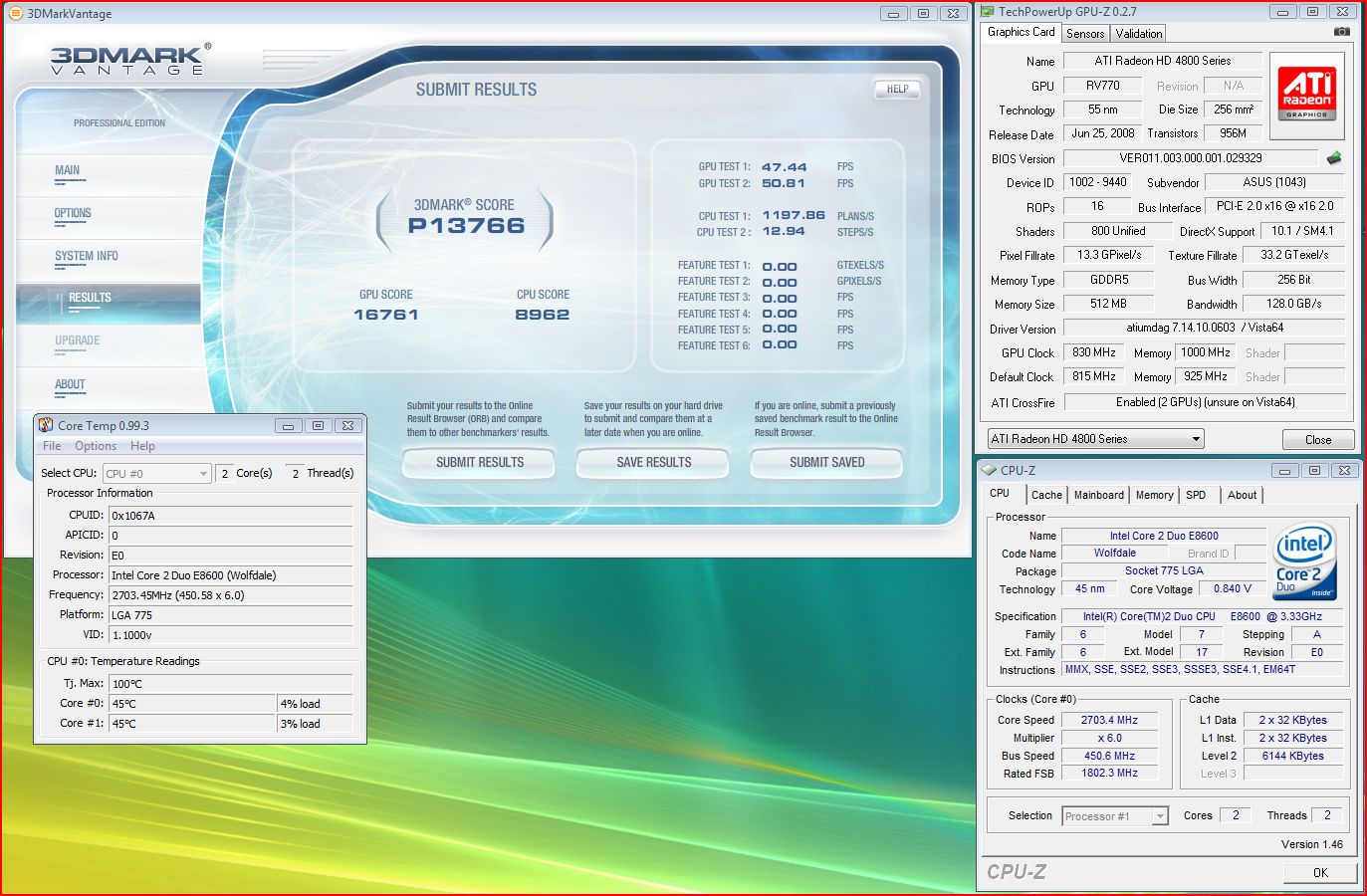Viewport: 1367px width, 896px height.
Task: Click the P13766 3DMark score
Action: (x=466, y=226)
